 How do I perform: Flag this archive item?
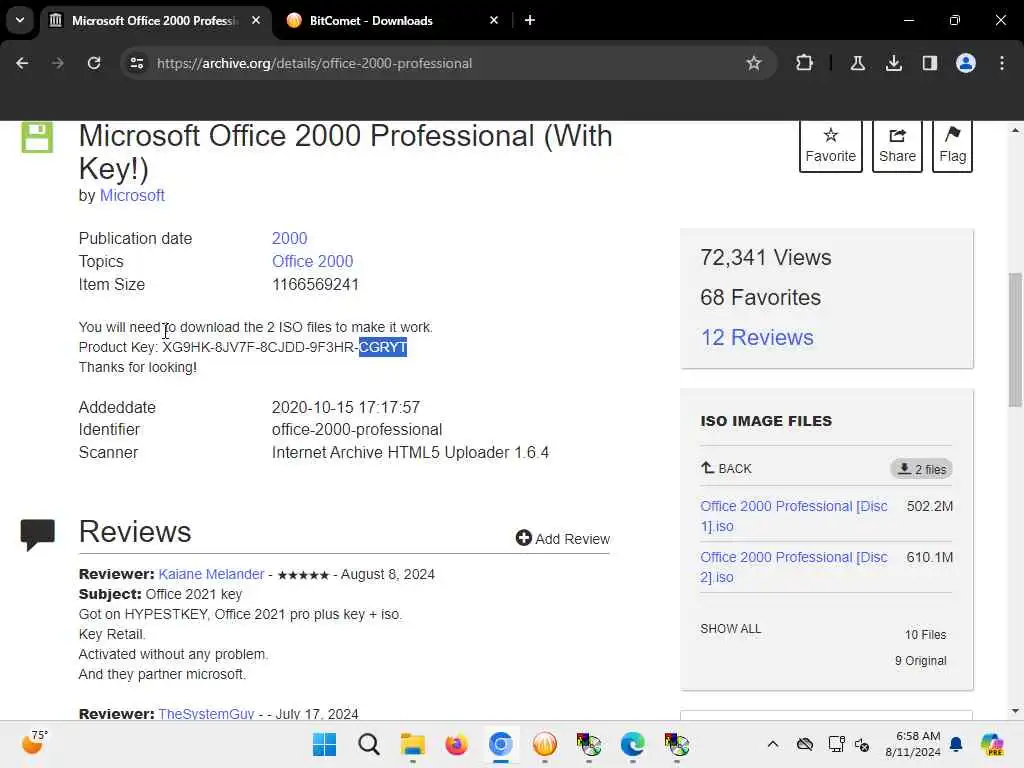(952, 145)
